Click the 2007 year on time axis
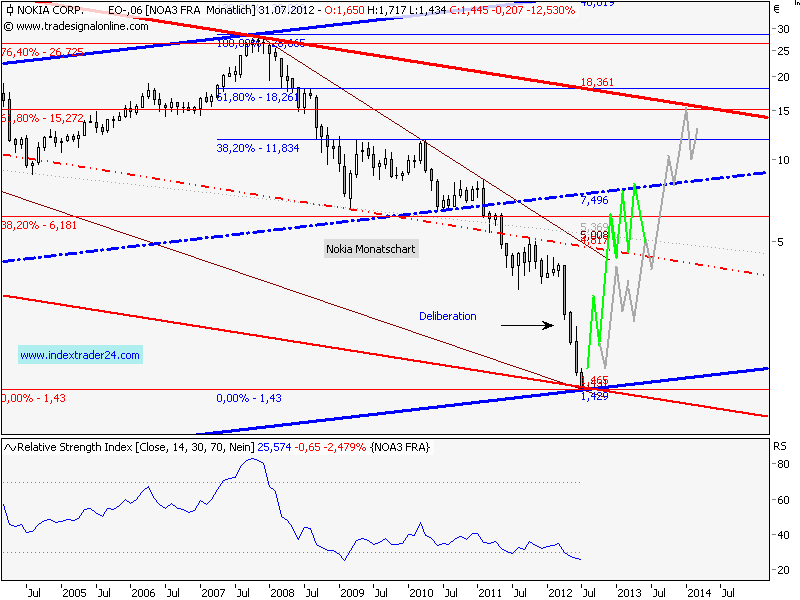 (x=213, y=593)
